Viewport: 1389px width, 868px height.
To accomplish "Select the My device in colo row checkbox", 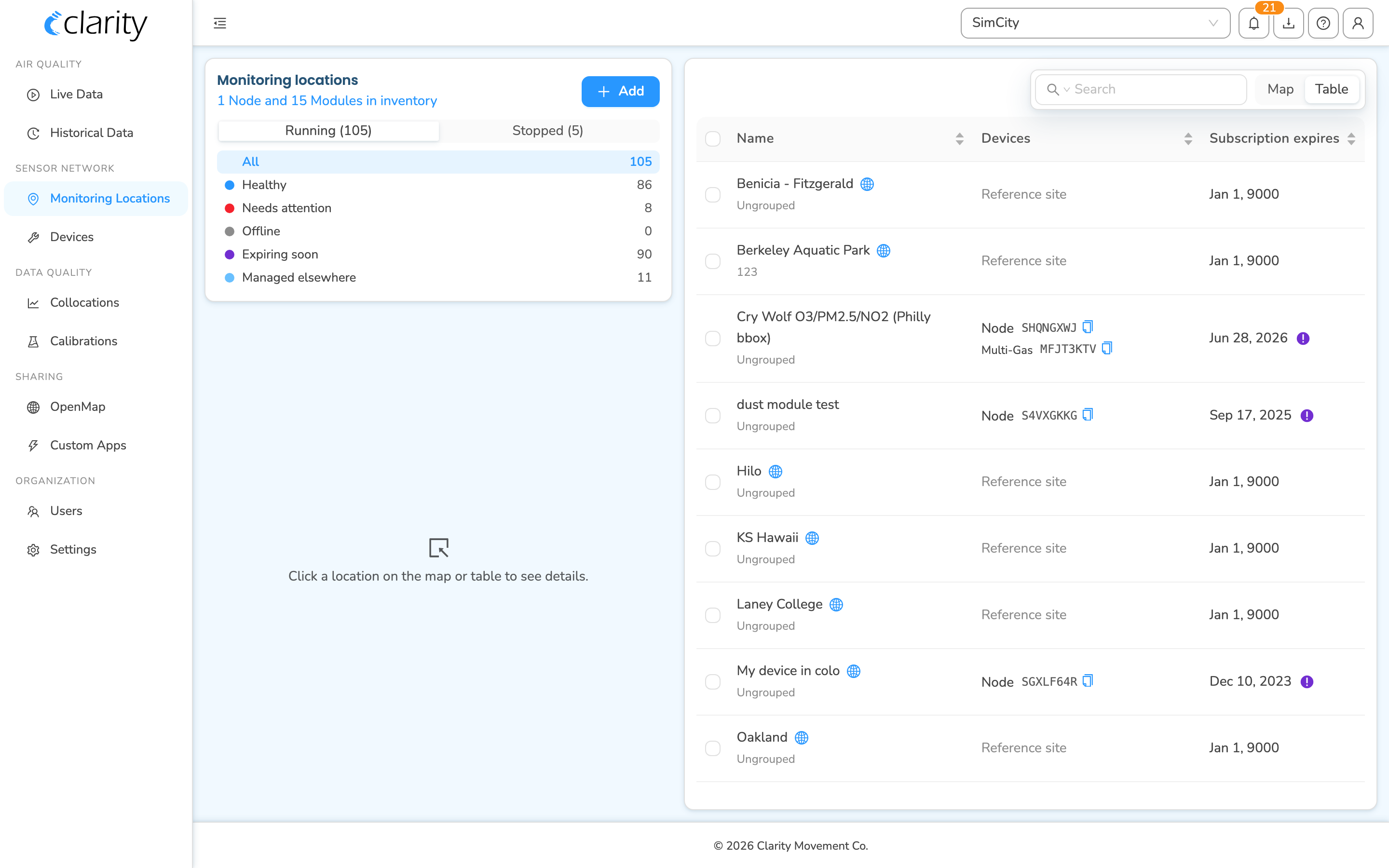I will 713,682.
